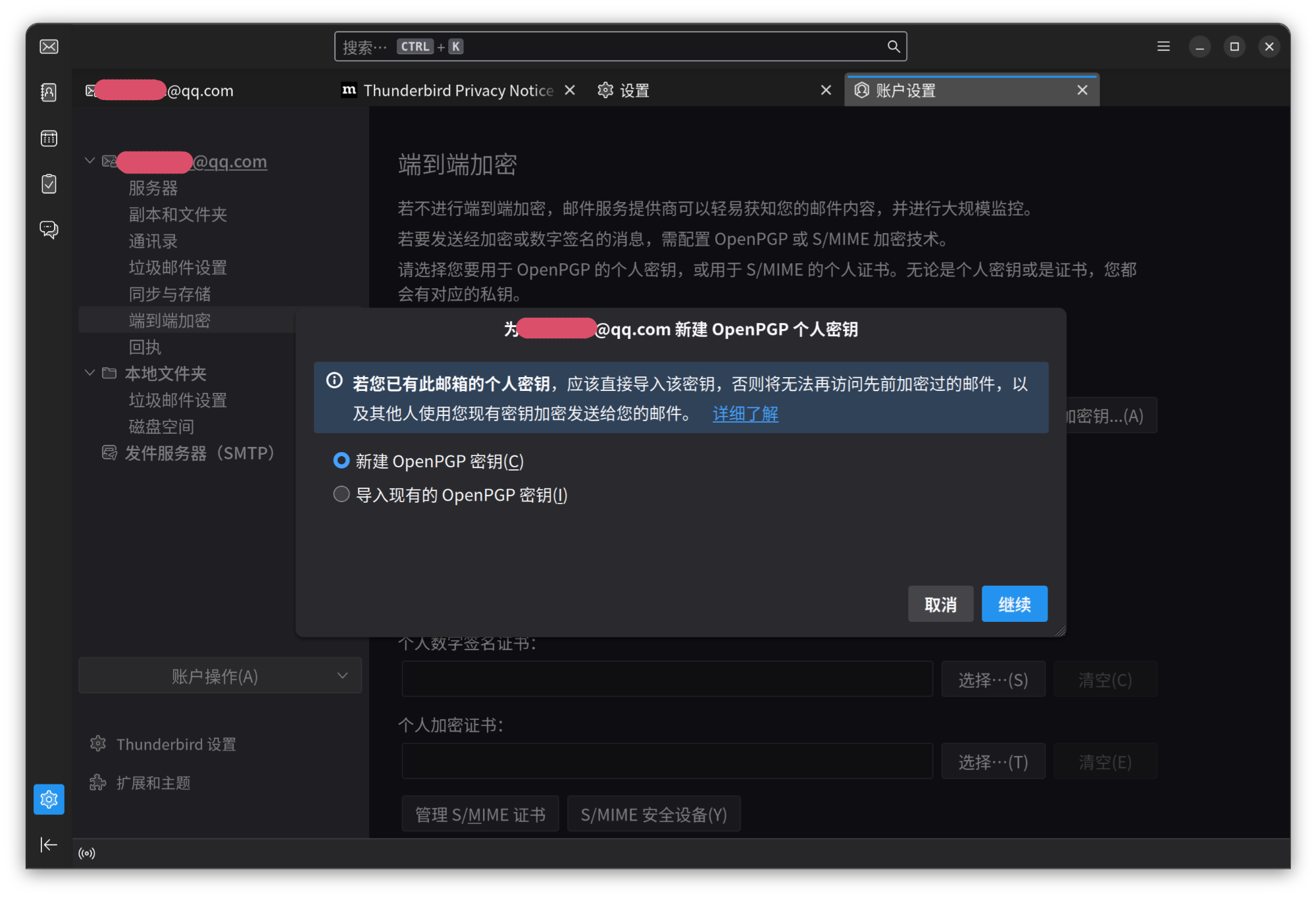Click the 取消 button in dialog
Image resolution: width=1316 pixels, height=897 pixels.
click(x=940, y=603)
